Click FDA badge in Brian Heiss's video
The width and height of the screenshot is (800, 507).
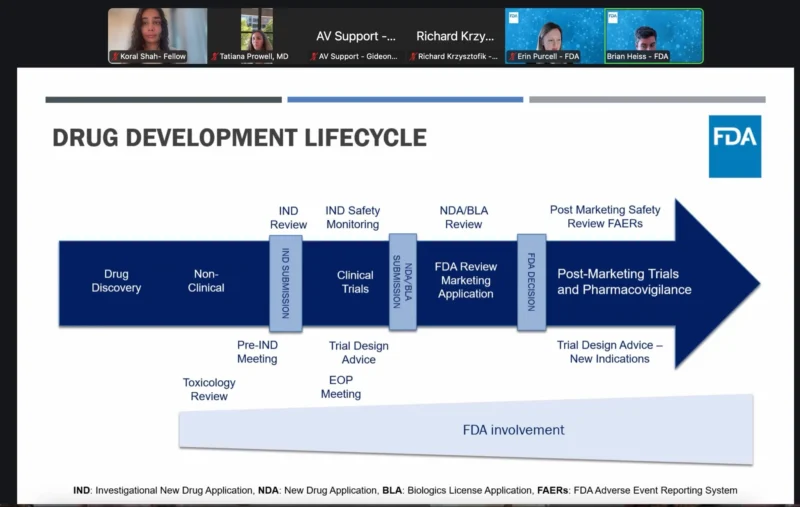612,17
